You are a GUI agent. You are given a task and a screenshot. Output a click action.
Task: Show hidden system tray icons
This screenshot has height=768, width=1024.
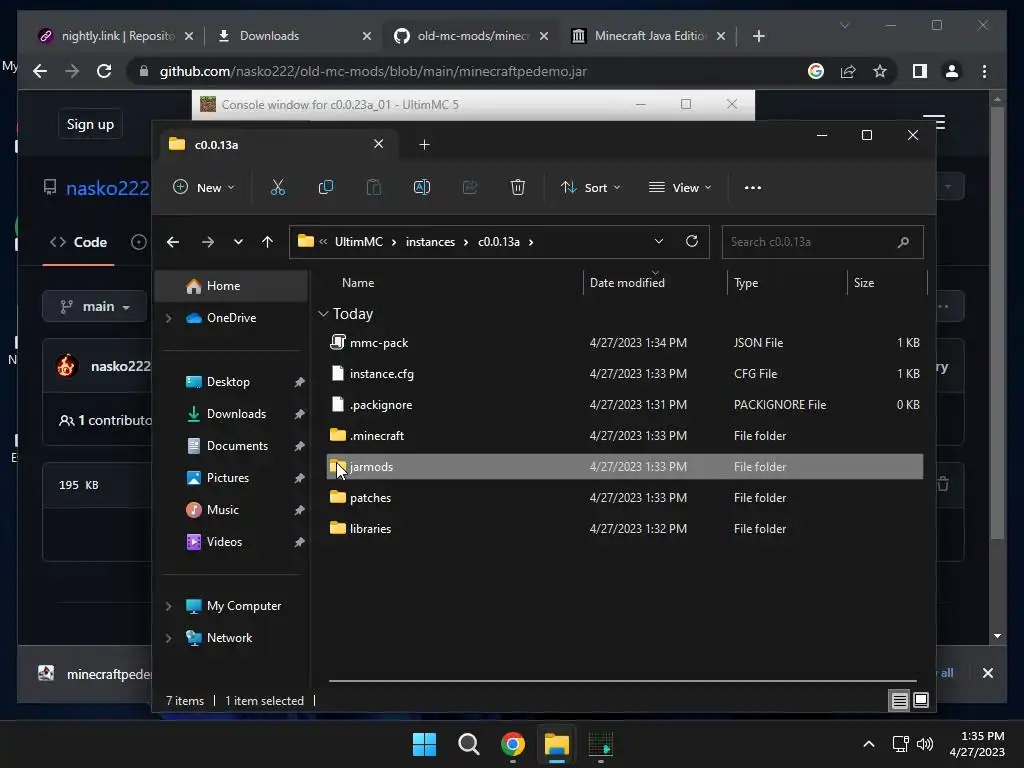pos(869,744)
